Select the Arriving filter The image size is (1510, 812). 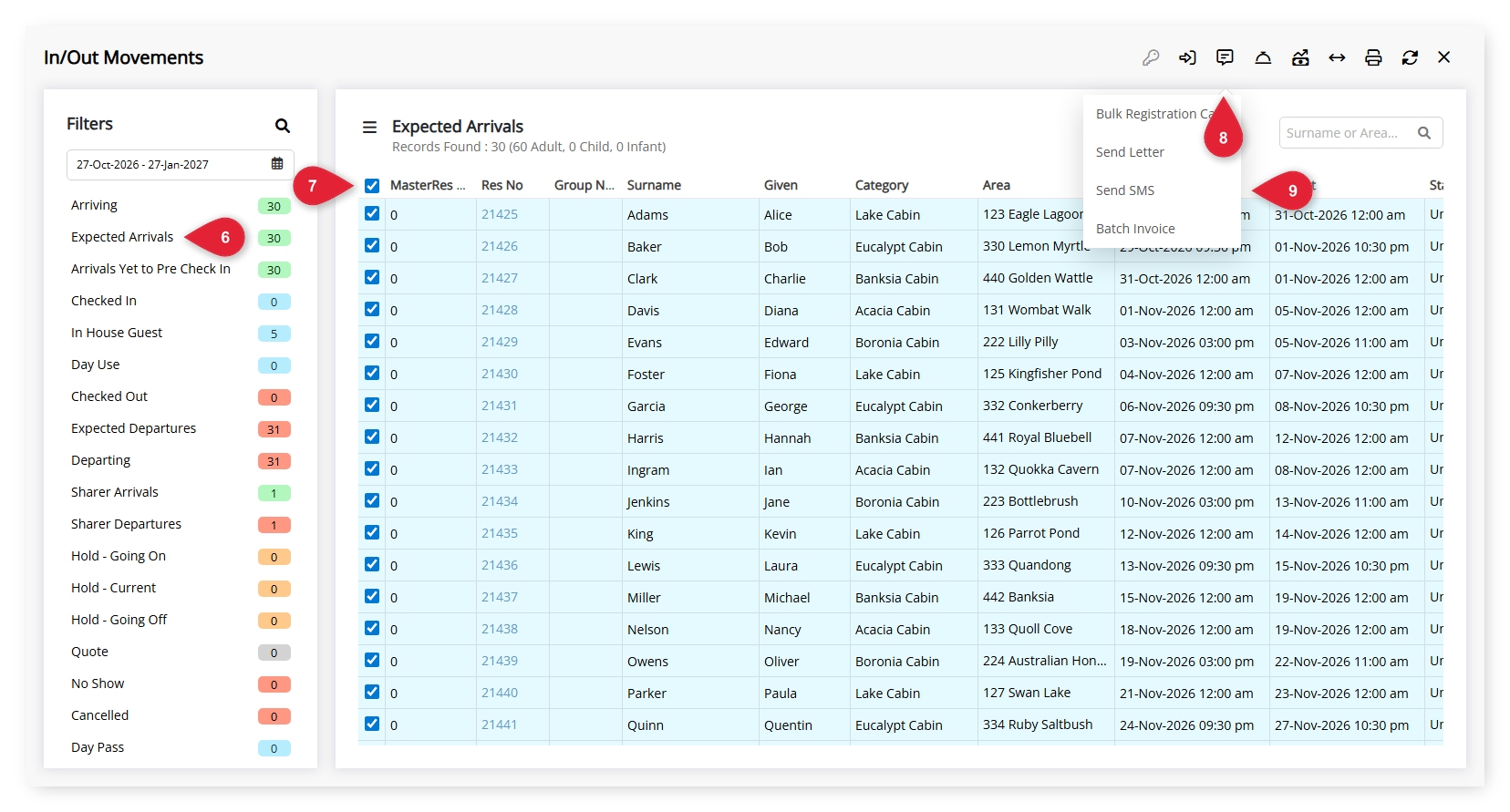94,205
